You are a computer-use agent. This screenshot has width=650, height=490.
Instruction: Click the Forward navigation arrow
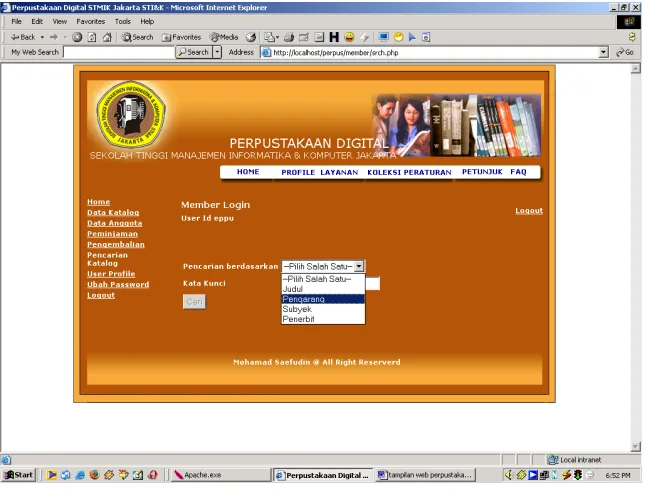(x=54, y=37)
